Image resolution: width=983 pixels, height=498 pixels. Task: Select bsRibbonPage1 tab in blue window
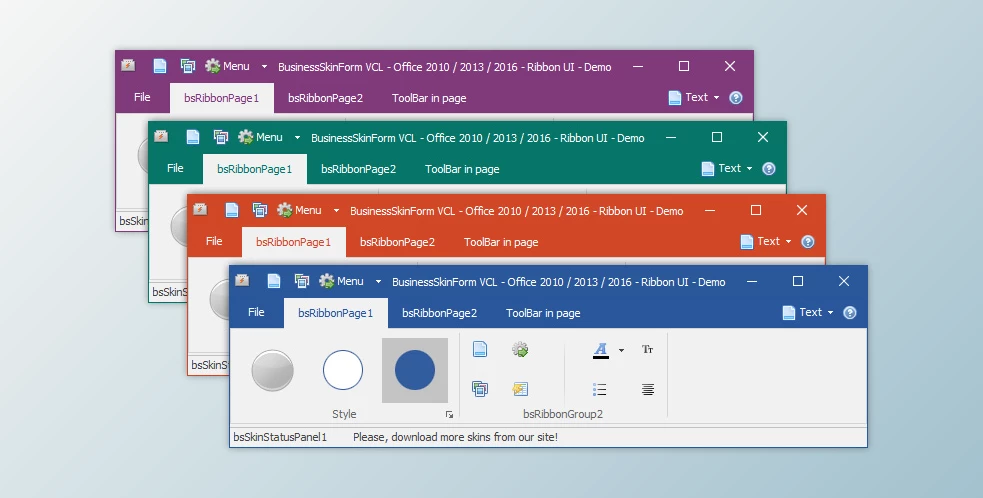335,313
